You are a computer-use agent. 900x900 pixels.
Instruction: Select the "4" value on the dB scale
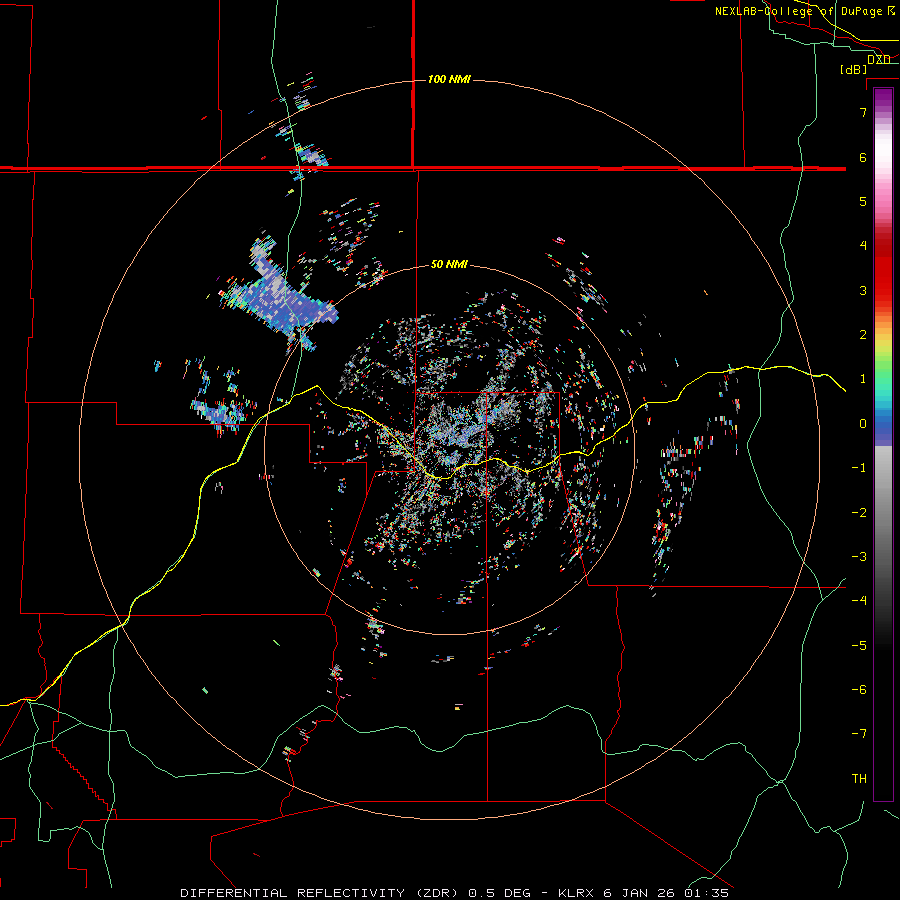[x=863, y=246]
